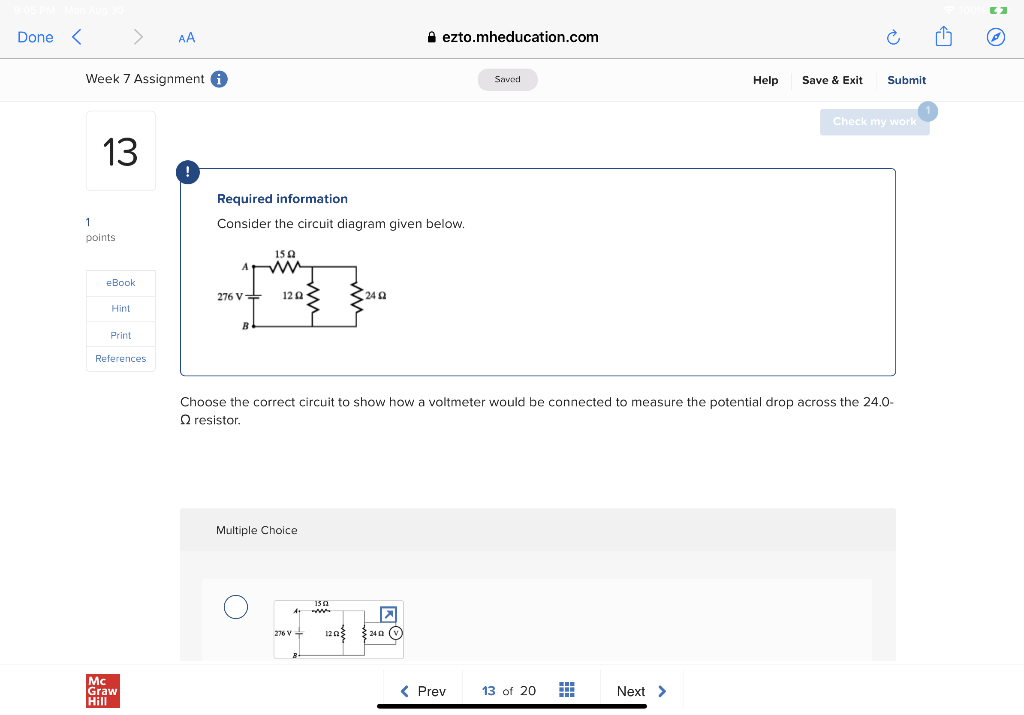Tap the Help menu item
The height and width of the screenshot is (715, 1024).
tap(765, 80)
